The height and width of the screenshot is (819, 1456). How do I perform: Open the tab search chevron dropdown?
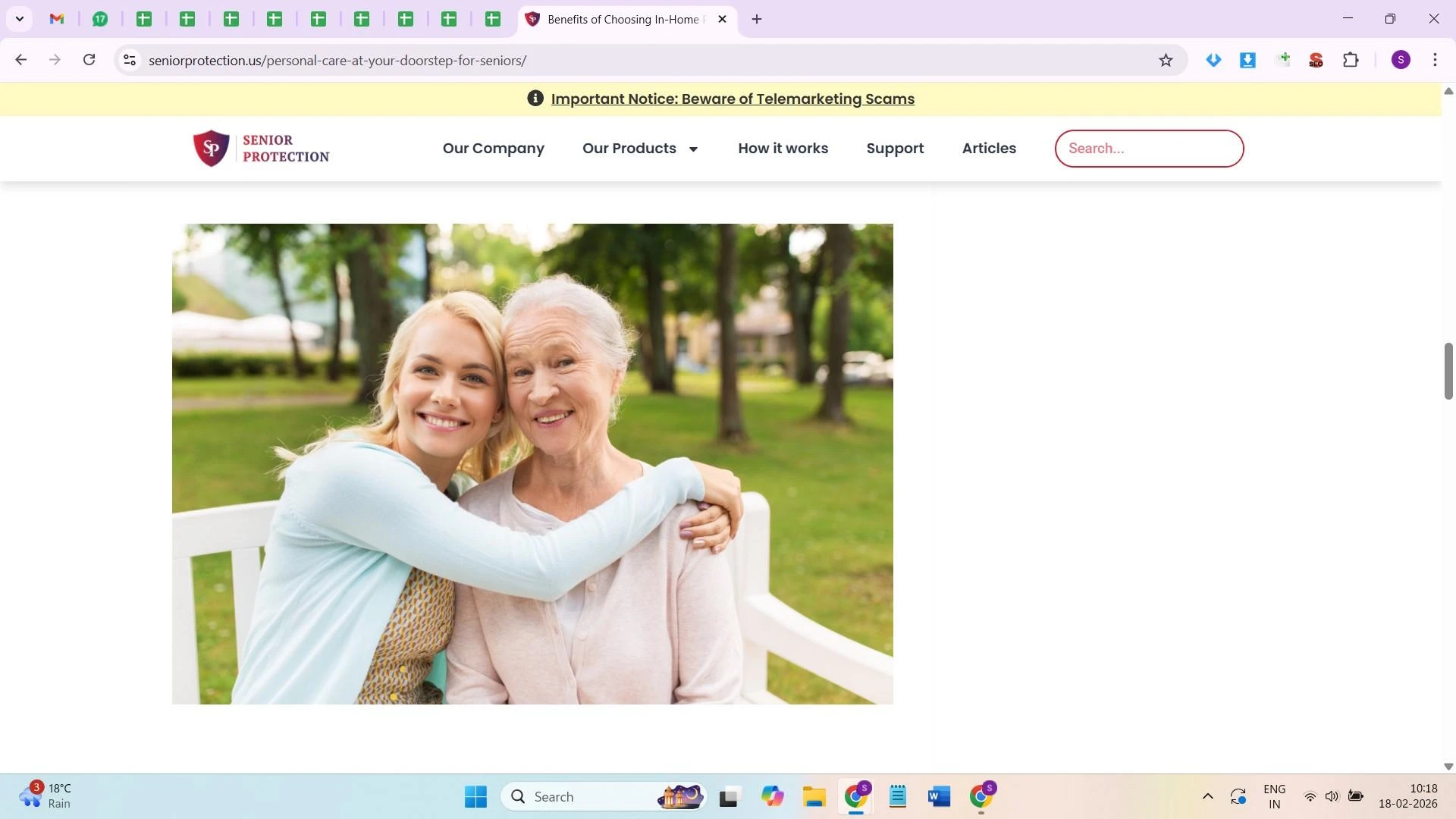(x=20, y=19)
